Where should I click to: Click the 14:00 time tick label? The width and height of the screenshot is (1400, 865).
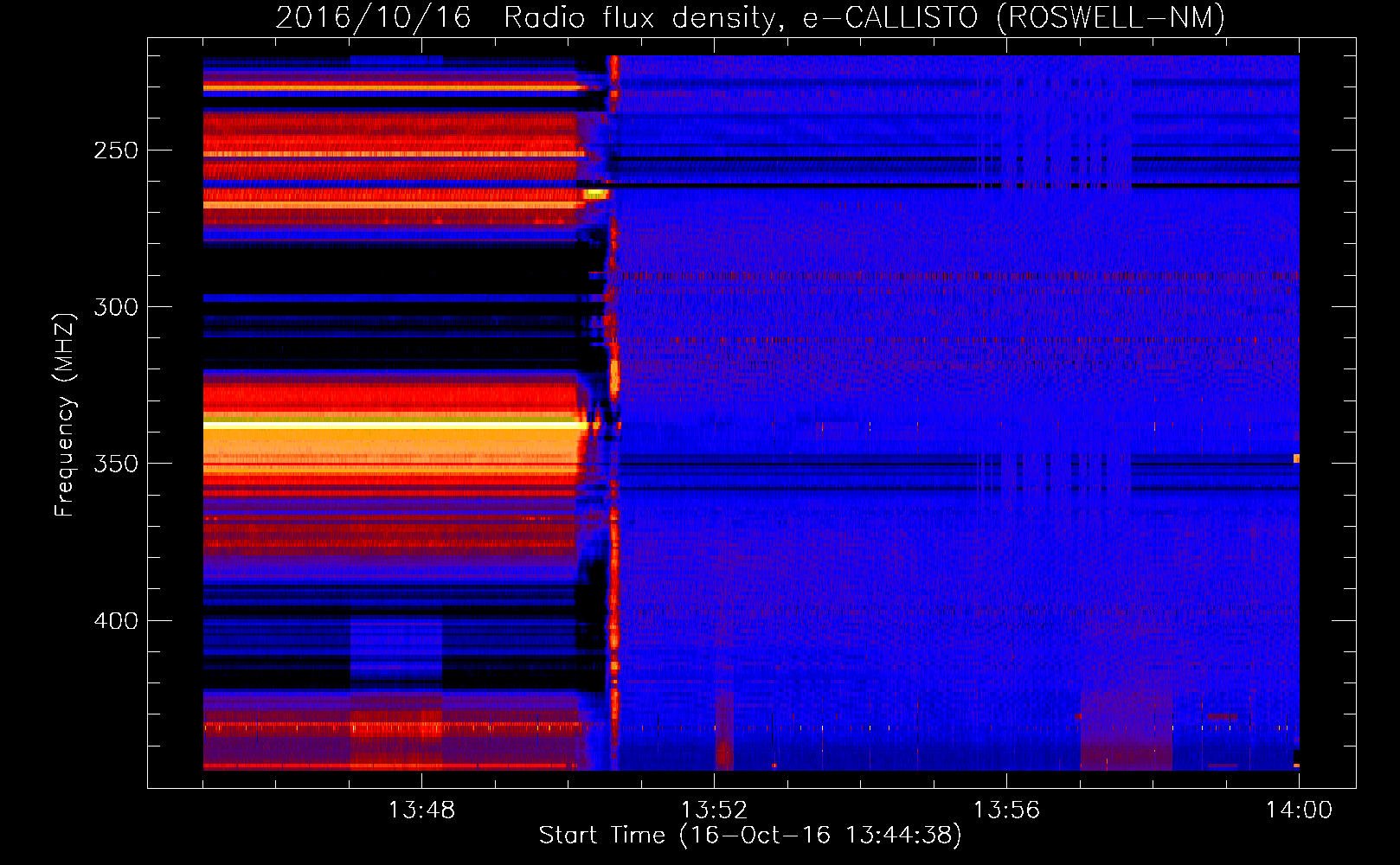(x=1299, y=811)
